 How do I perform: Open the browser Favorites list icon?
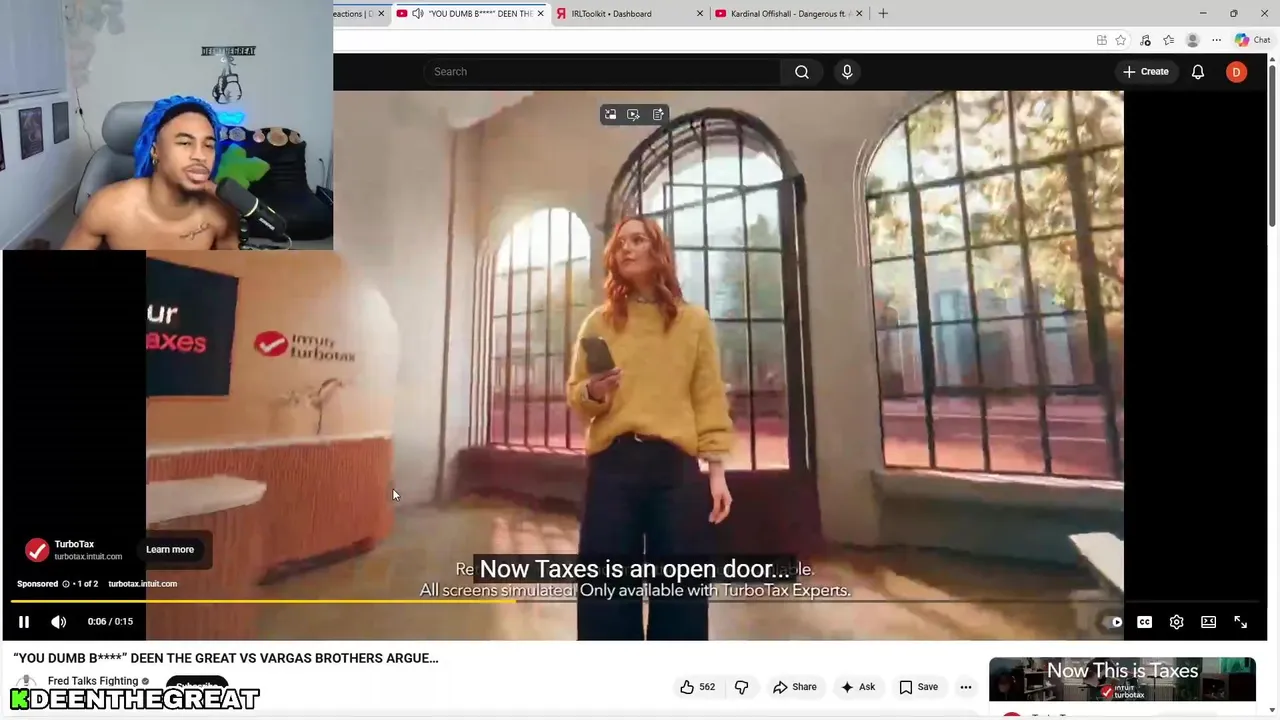coord(1168,40)
